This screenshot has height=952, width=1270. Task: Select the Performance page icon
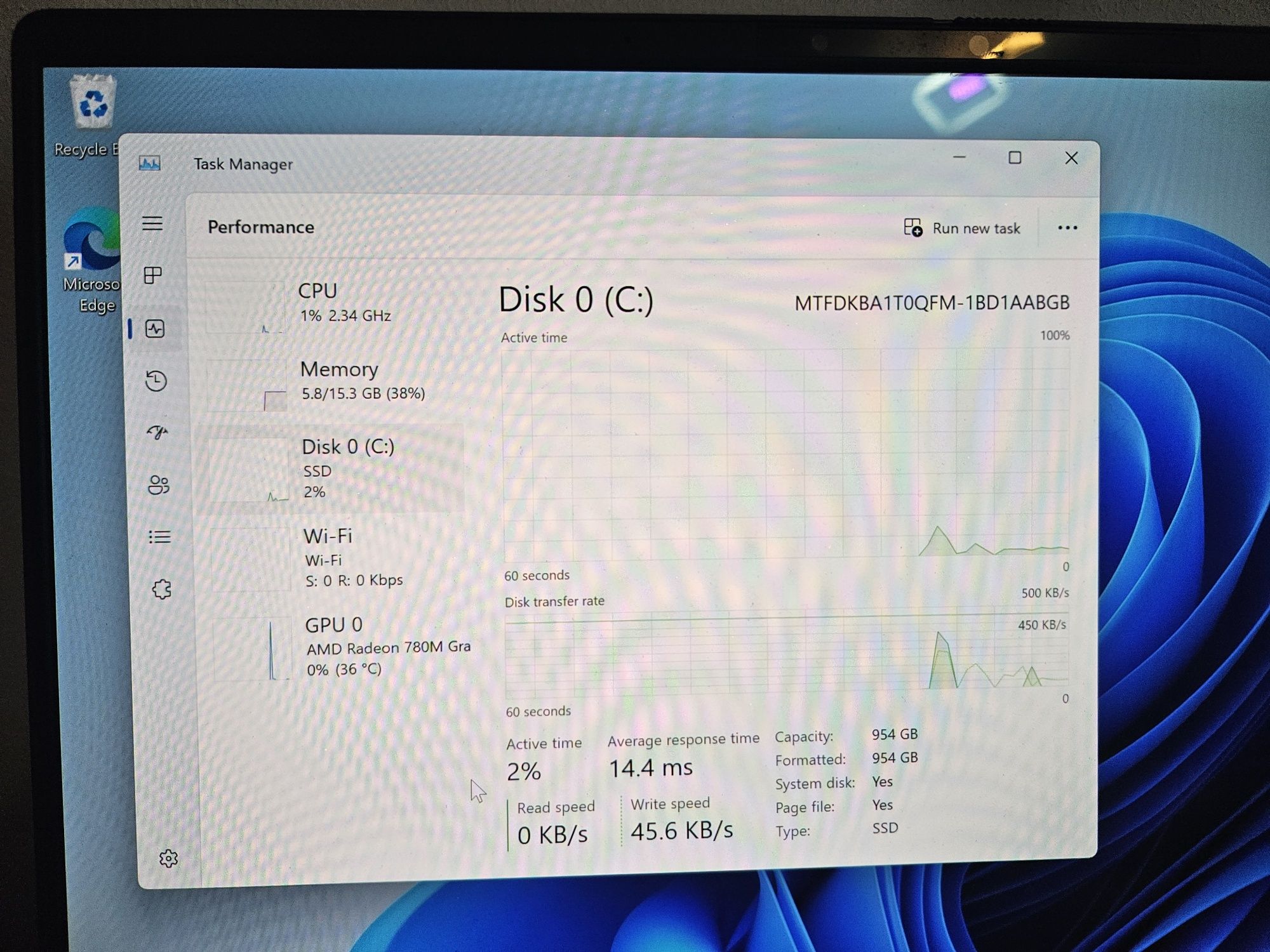pos(155,329)
